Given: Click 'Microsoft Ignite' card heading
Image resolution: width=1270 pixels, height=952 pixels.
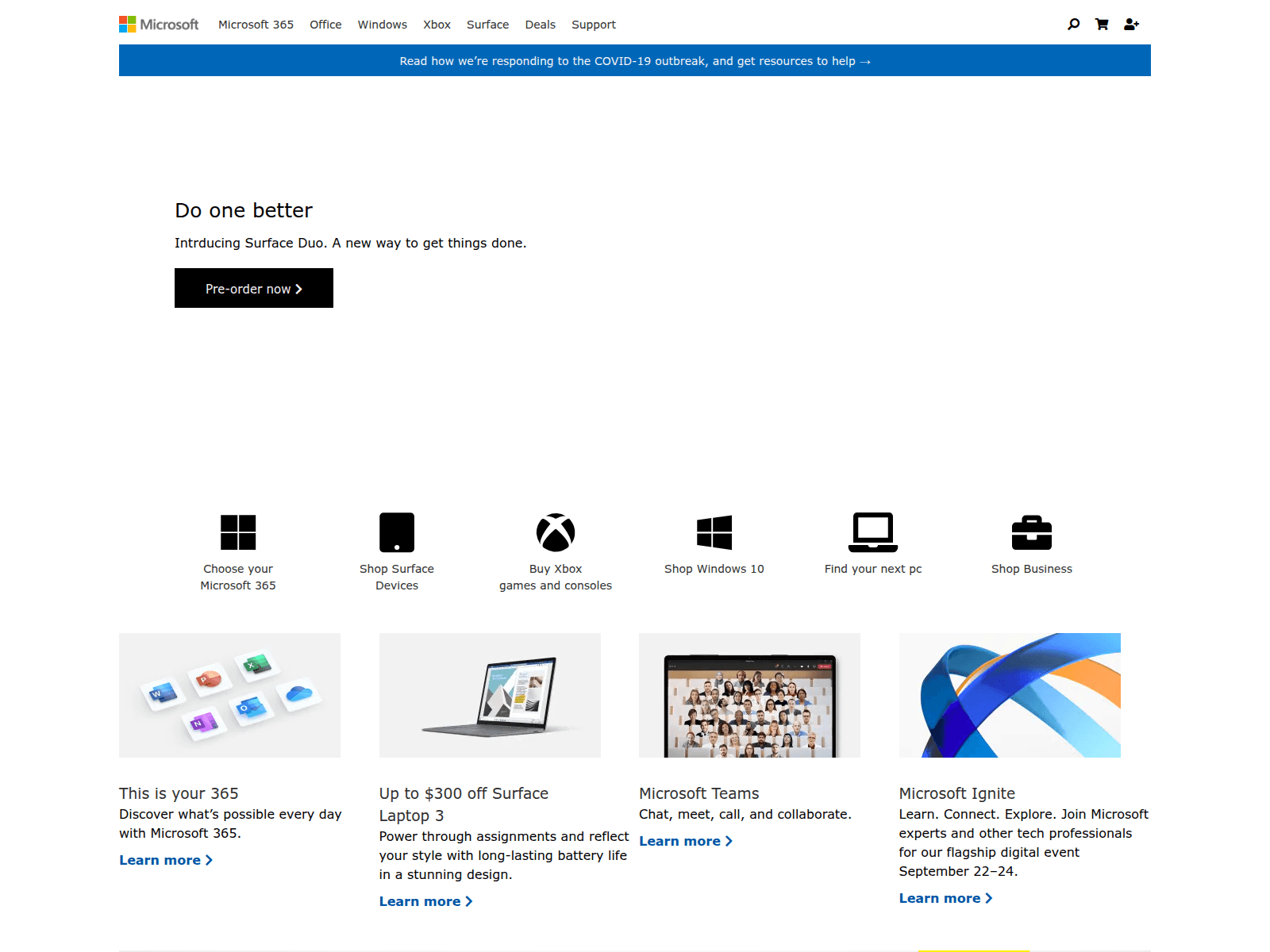Looking at the screenshot, I should (x=957, y=793).
